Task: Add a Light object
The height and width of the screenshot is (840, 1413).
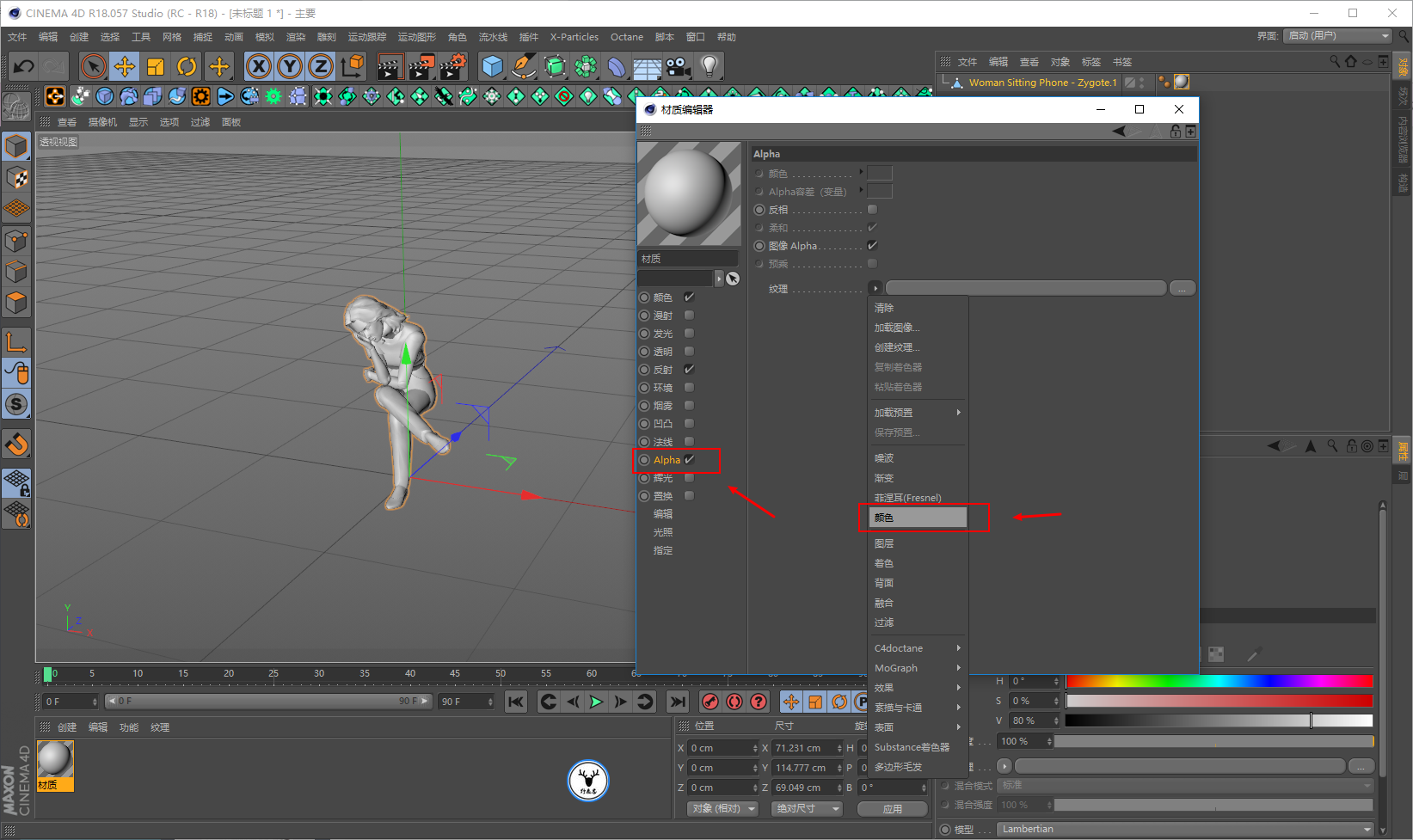Action: (709, 66)
